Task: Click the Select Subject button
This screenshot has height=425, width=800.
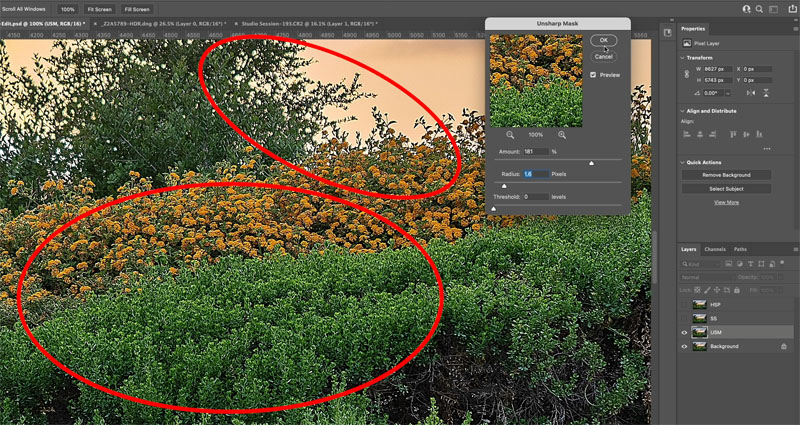Action: pyautogui.click(x=726, y=189)
